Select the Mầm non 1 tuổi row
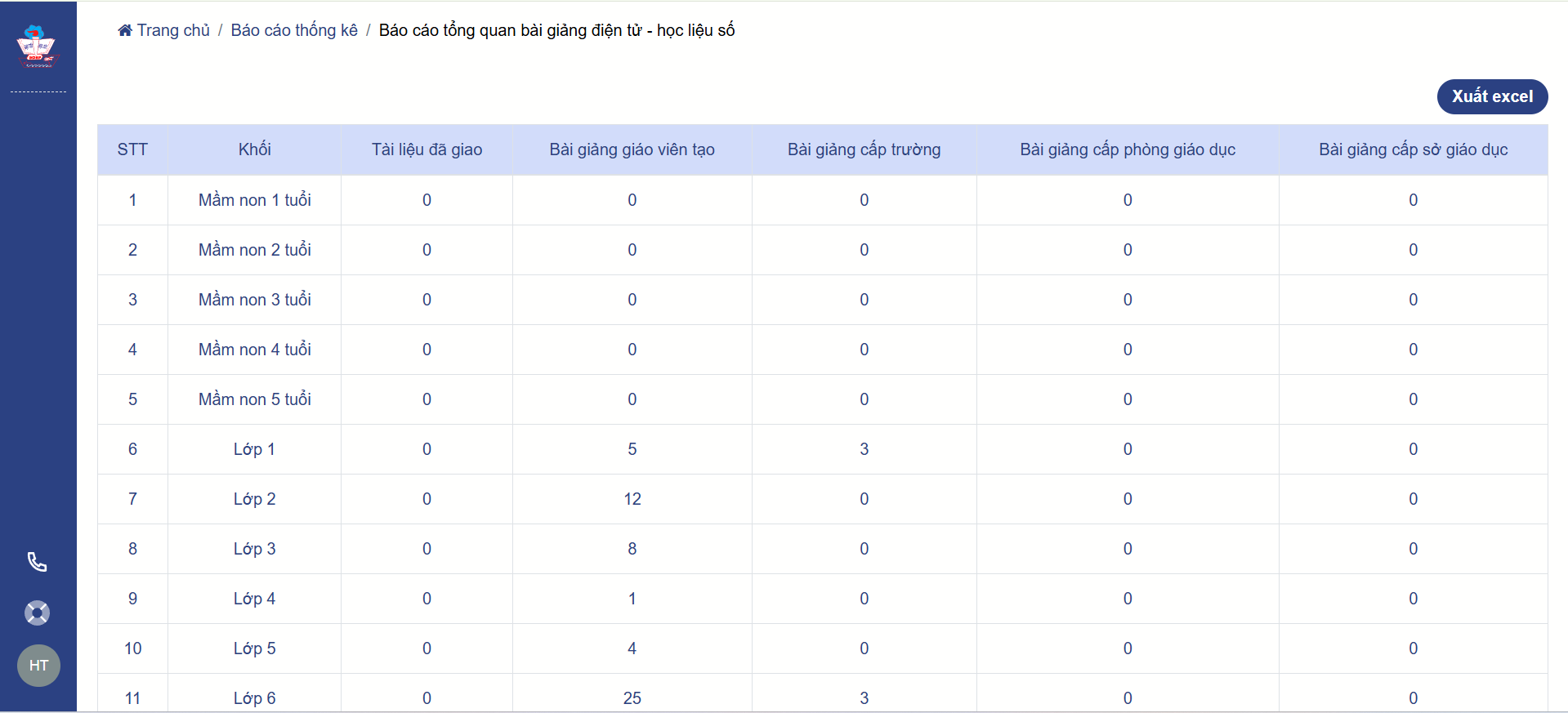Screen dimensions: 1568x713 (x=254, y=200)
